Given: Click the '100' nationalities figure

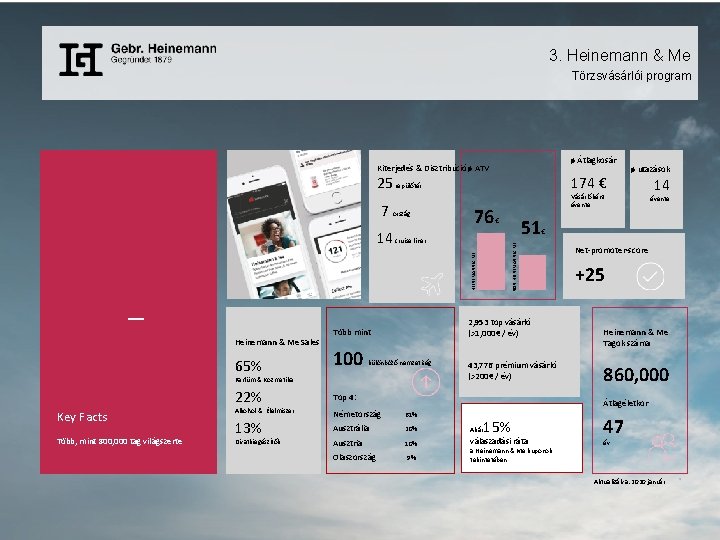Looking at the screenshot, I should (348, 359).
